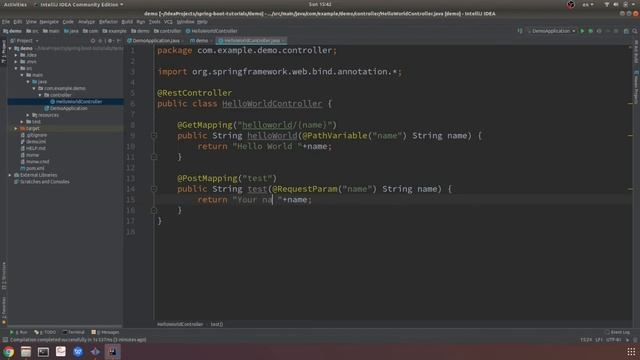Open the IntelliJ IDEA dock icon
Screen dimensions: 640x360
point(113,352)
